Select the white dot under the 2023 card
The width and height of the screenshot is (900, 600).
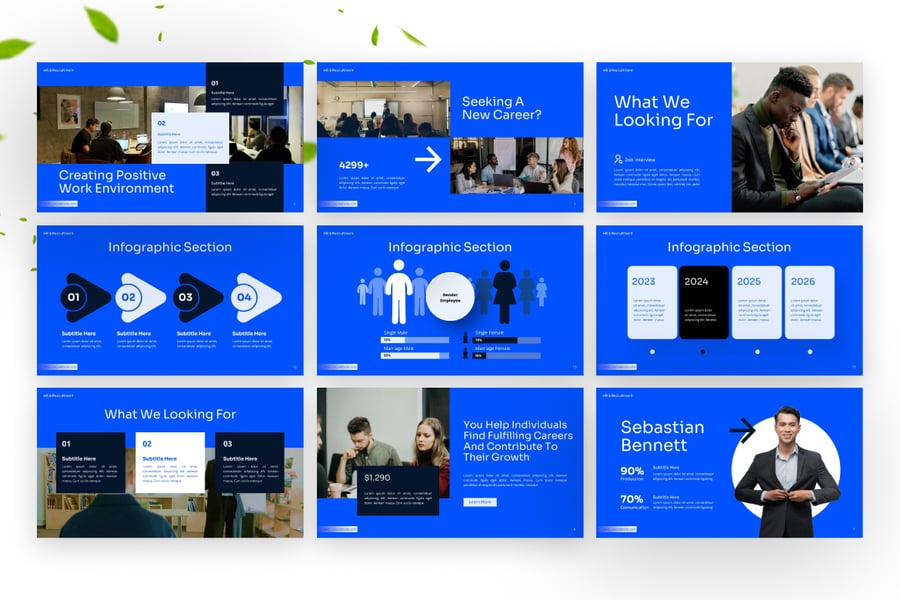click(x=652, y=352)
